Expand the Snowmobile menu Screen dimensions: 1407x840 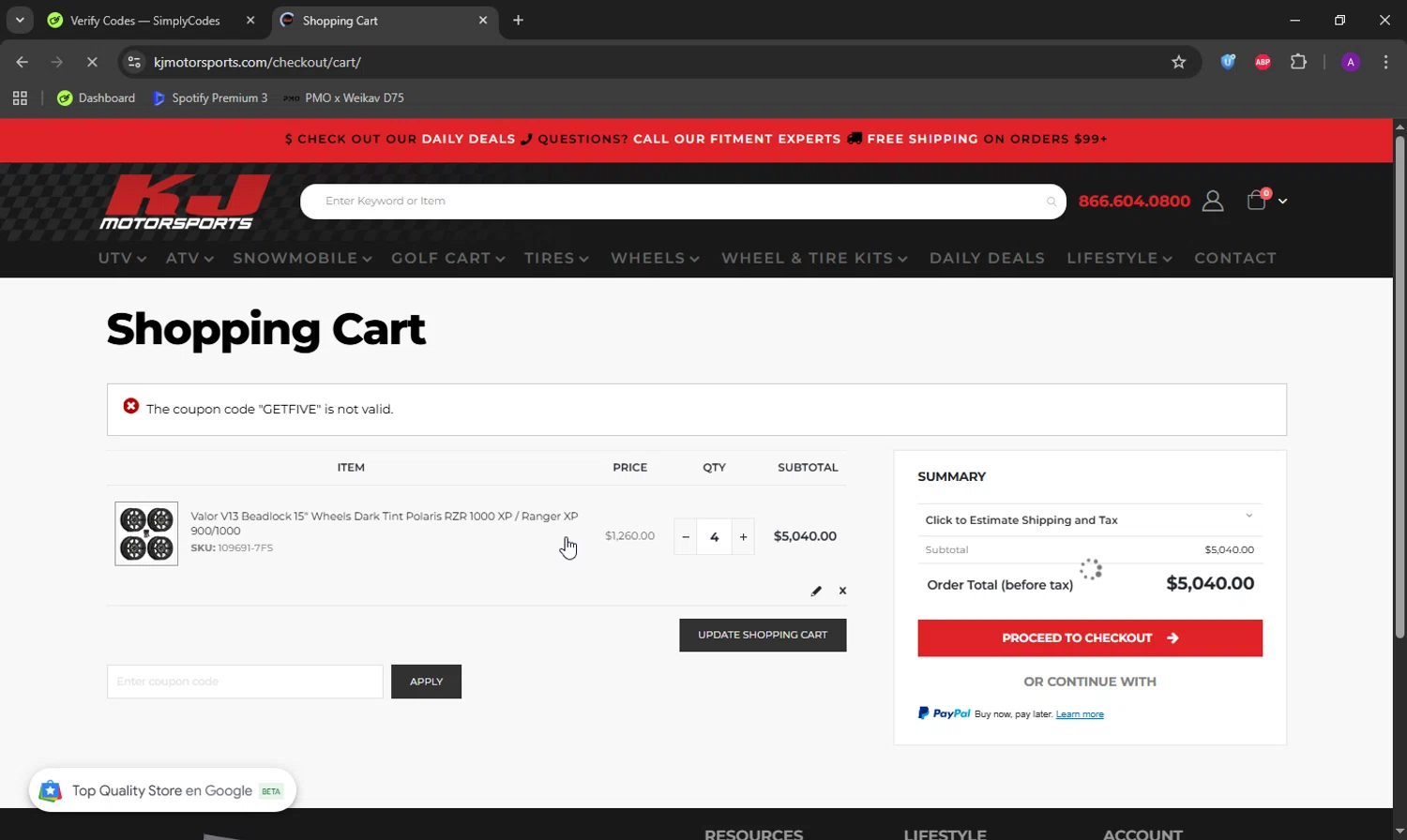tap(302, 258)
